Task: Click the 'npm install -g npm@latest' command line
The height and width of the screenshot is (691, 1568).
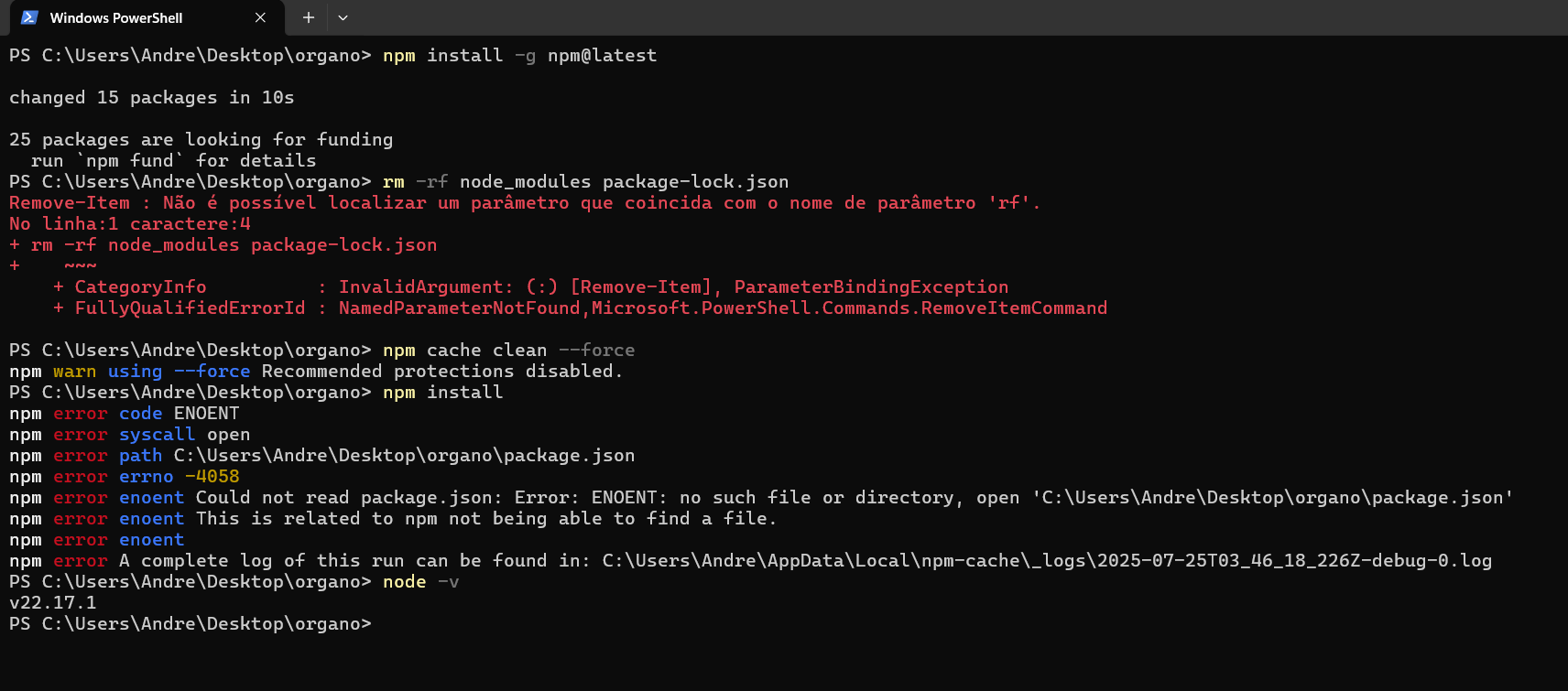Action: point(333,56)
